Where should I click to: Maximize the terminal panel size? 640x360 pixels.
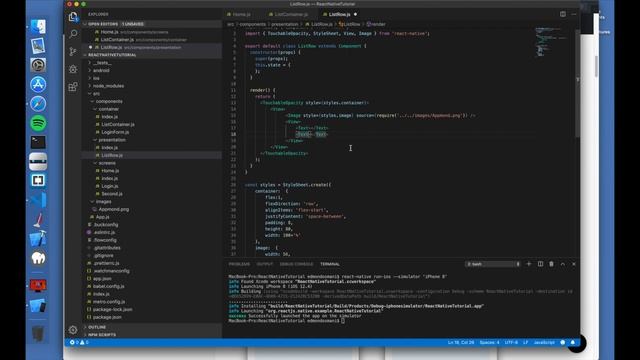562,264
